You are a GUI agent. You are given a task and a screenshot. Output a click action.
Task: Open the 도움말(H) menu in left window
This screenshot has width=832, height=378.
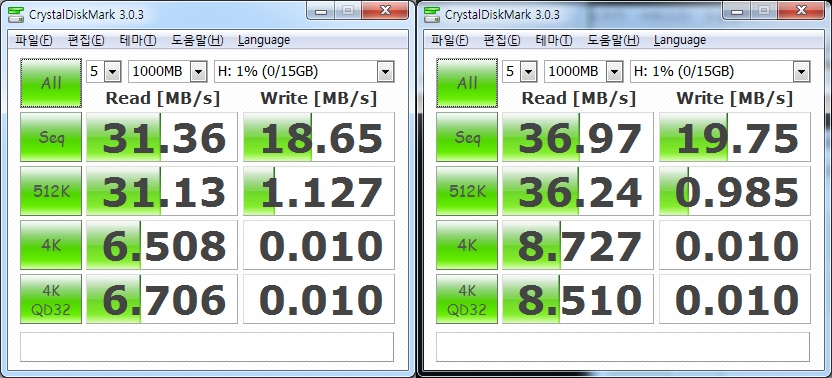point(197,40)
